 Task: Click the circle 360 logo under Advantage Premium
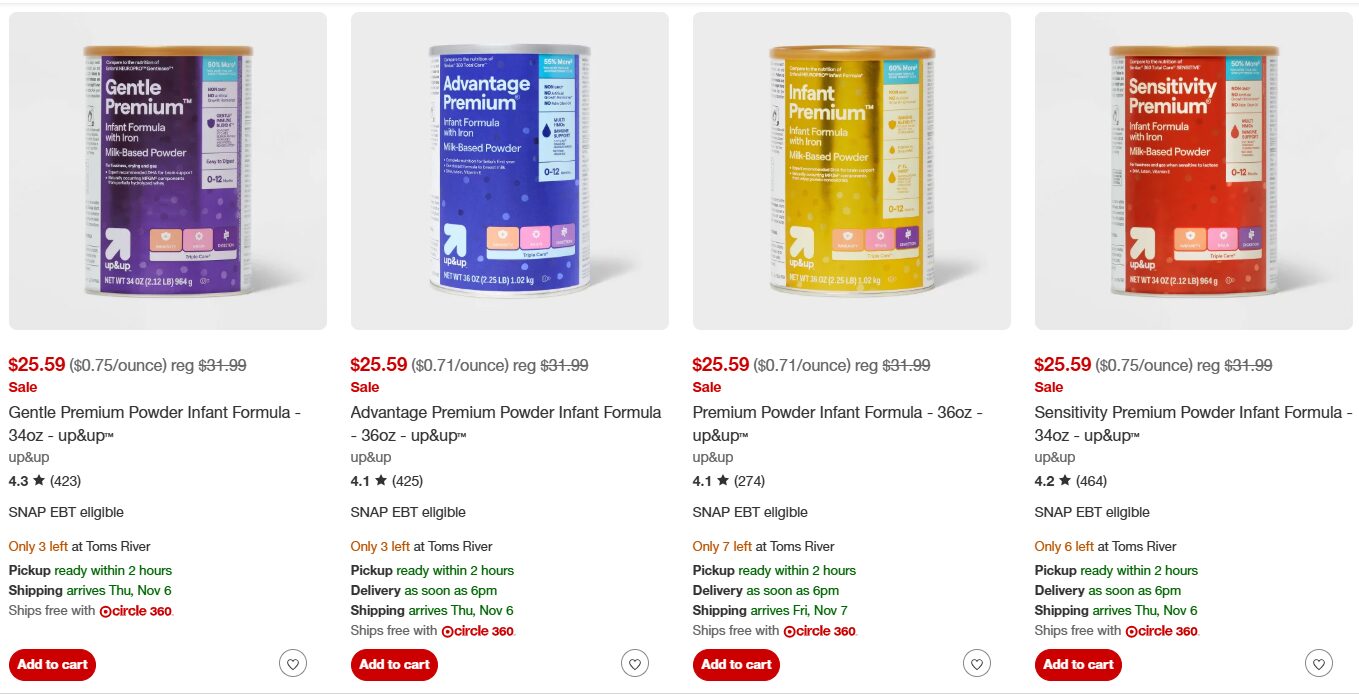[478, 631]
